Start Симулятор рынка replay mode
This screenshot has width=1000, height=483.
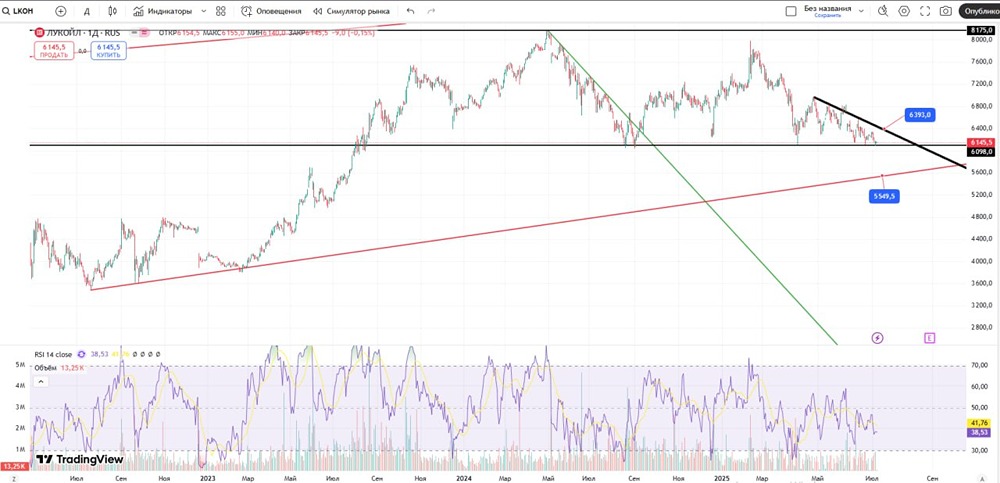tap(351, 11)
